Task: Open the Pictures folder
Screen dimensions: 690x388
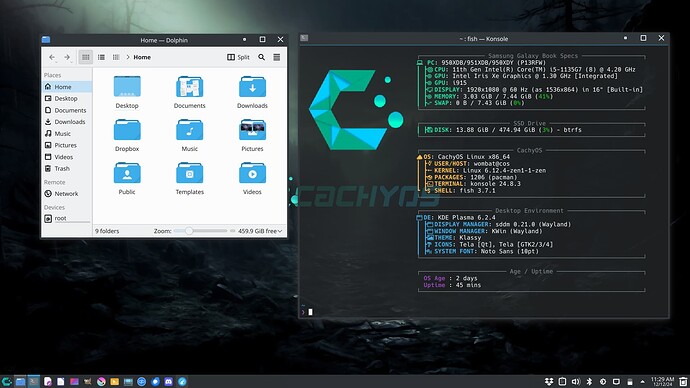Action: (x=252, y=135)
